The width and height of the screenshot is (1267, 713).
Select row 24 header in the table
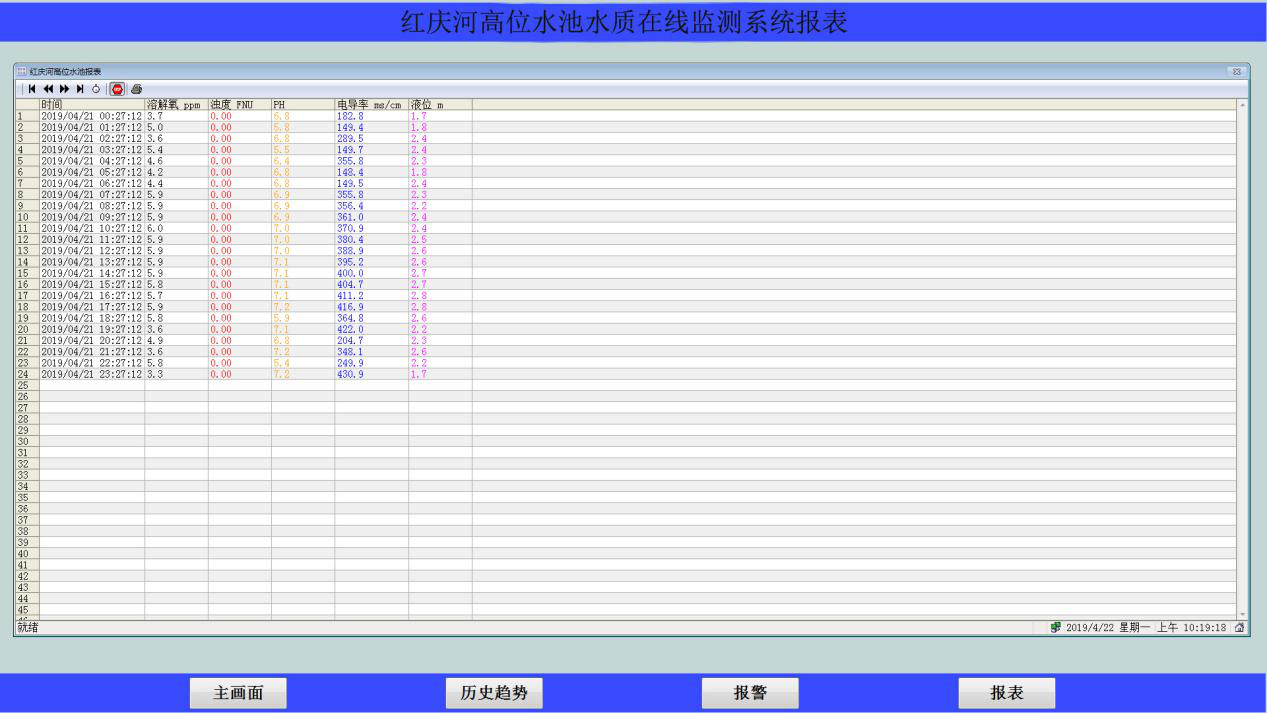click(27, 374)
